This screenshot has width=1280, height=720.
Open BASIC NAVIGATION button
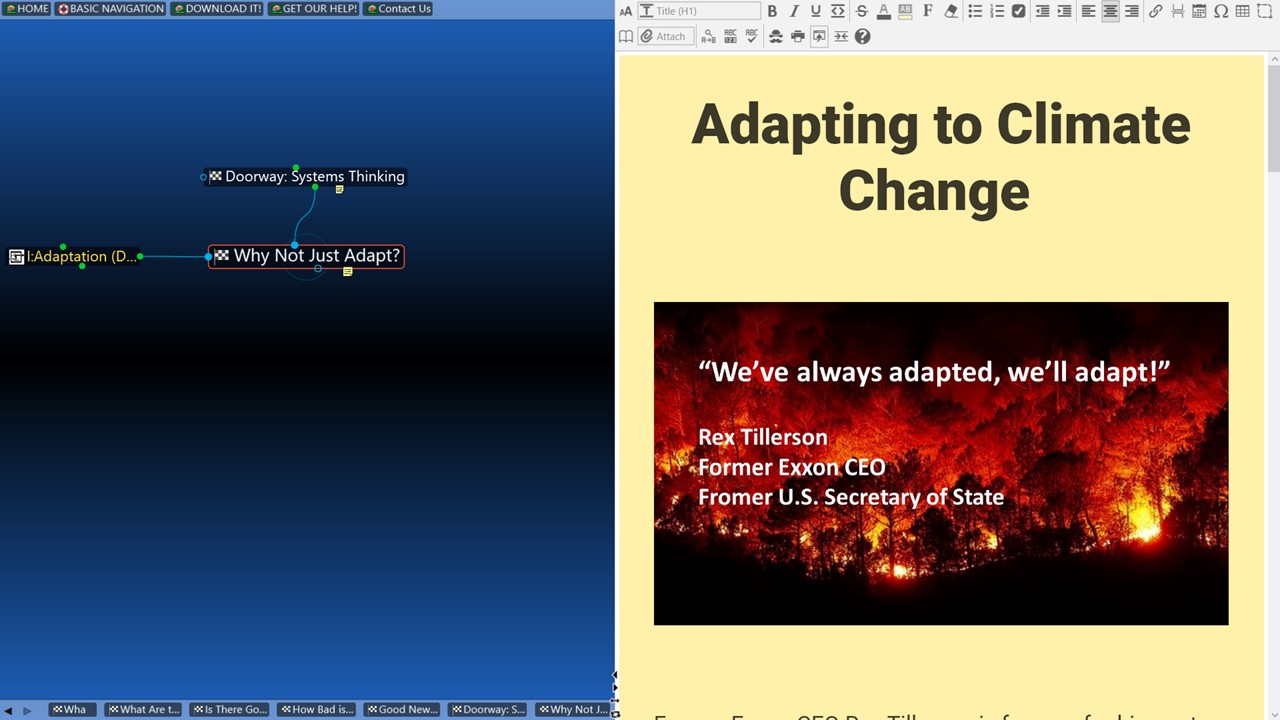click(110, 9)
